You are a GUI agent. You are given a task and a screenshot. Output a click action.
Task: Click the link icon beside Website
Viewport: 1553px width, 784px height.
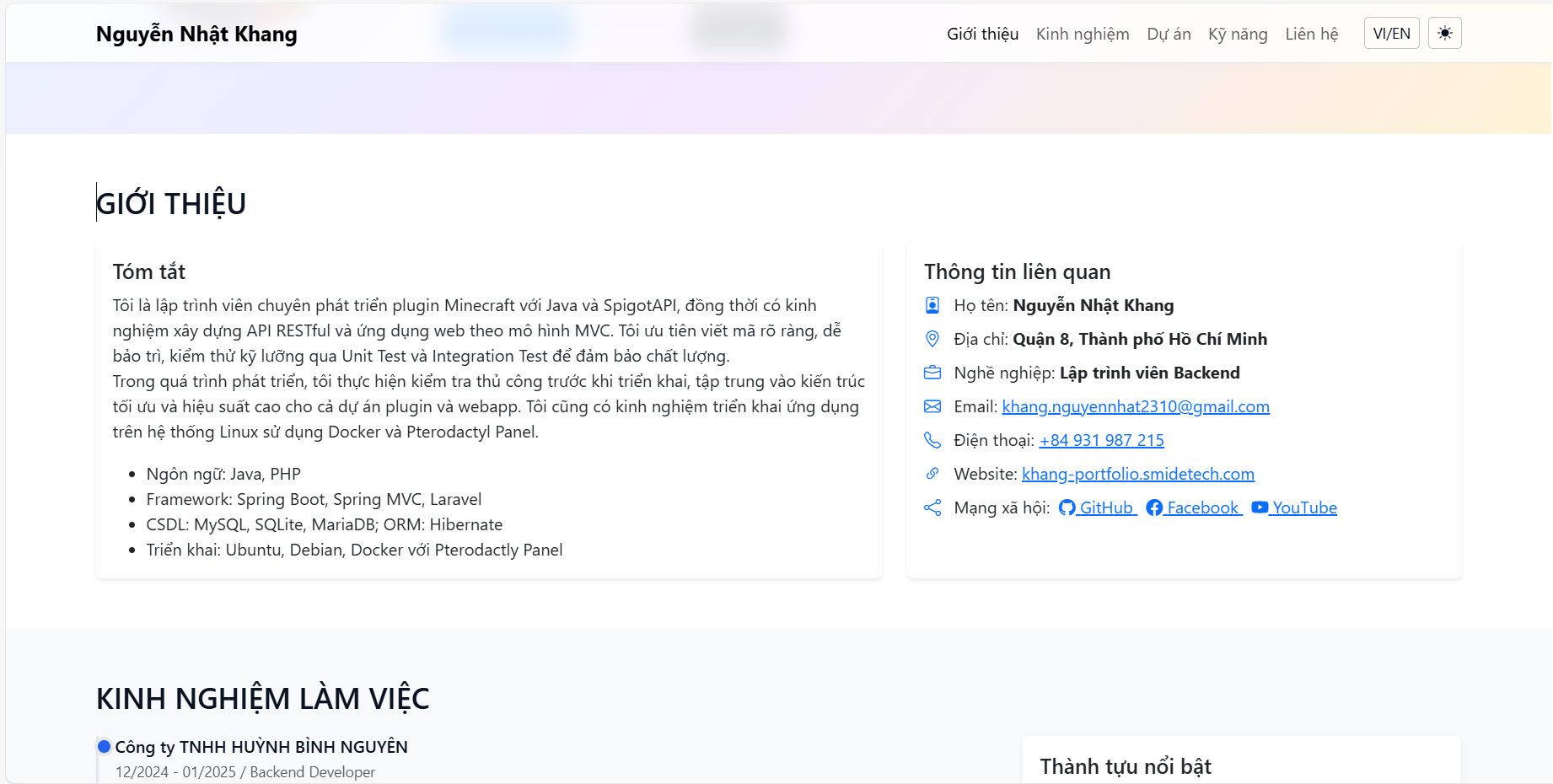tap(932, 474)
